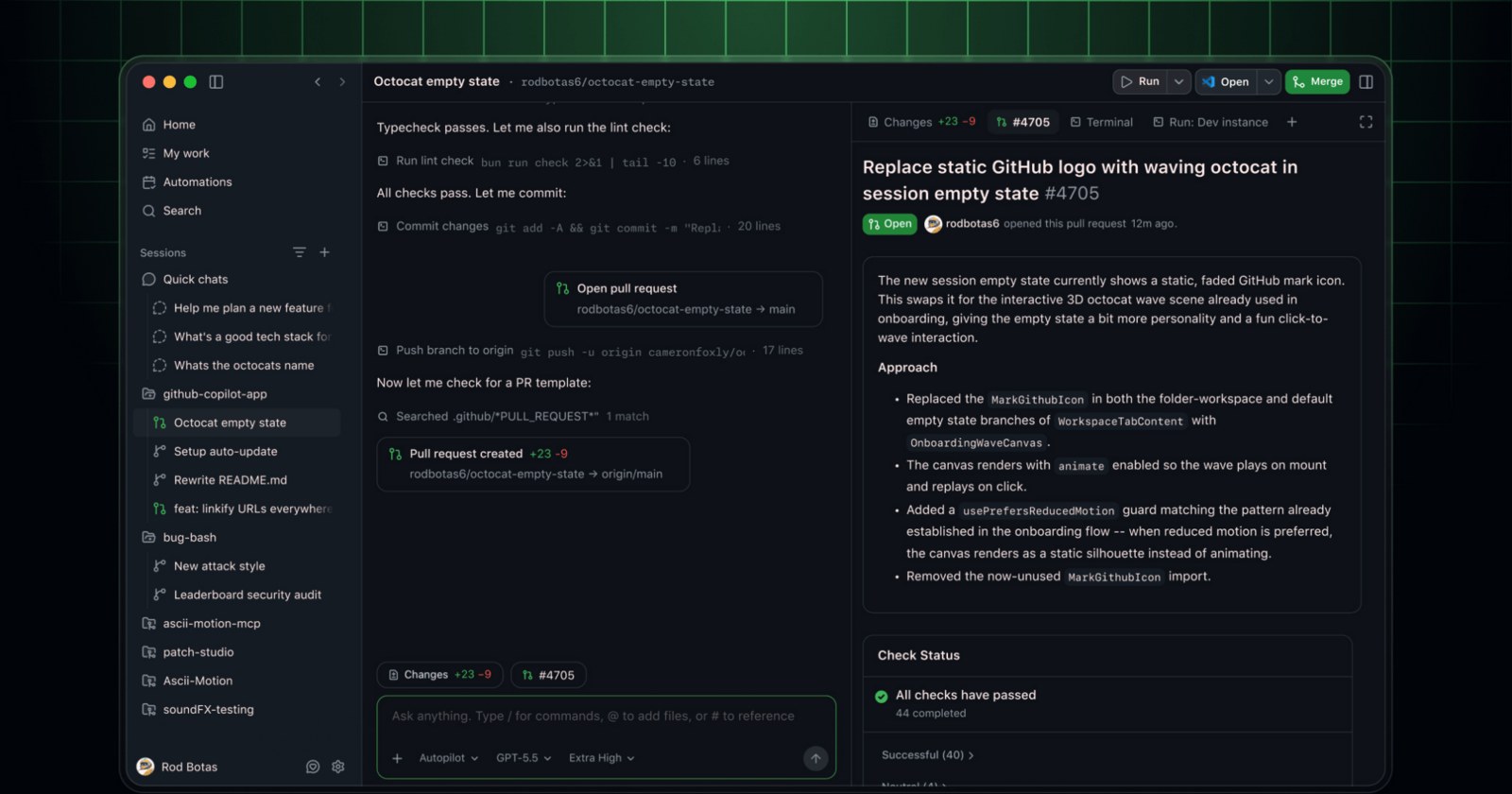Click the Changes +23 -9 chip above input

(439, 675)
